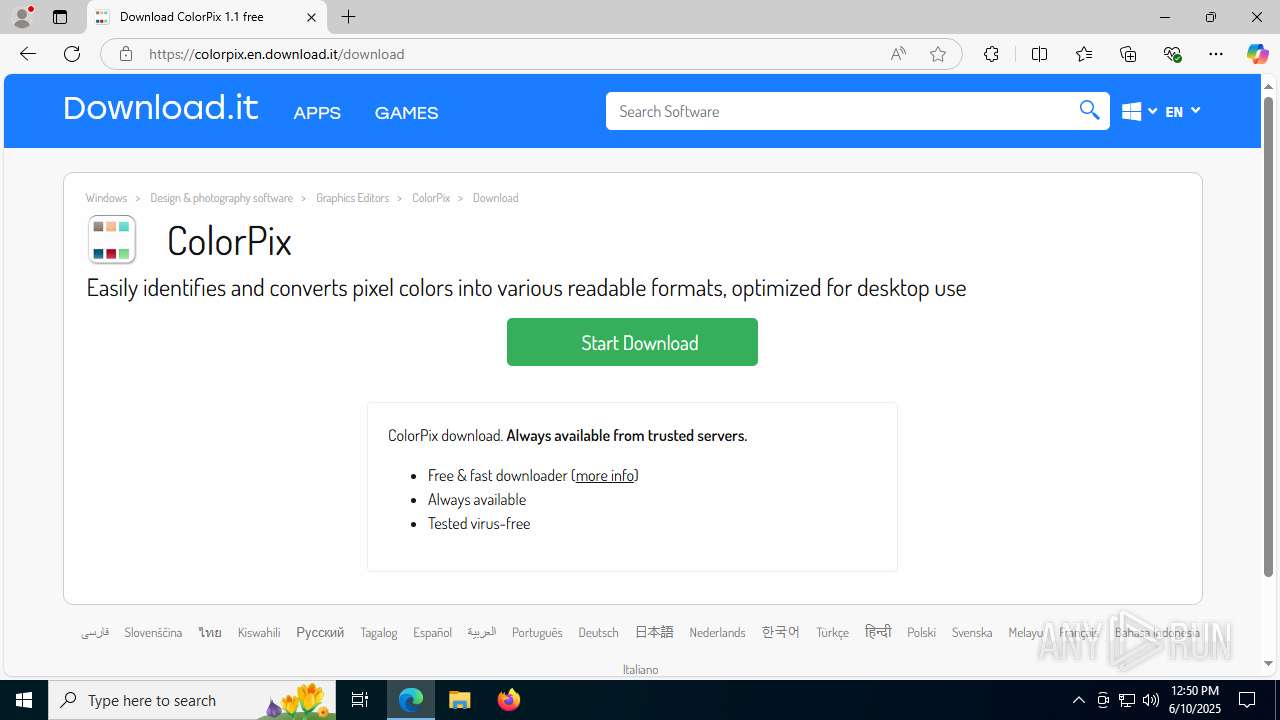Open the Graphics Editors breadcrumb
The image size is (1280, 720).
352,198
